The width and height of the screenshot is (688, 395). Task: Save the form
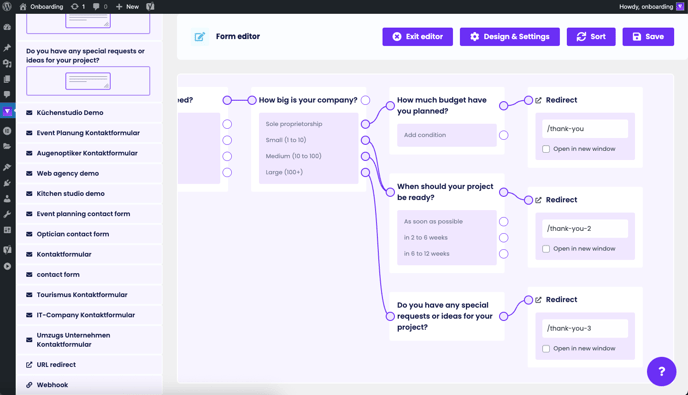click(648, 37)
